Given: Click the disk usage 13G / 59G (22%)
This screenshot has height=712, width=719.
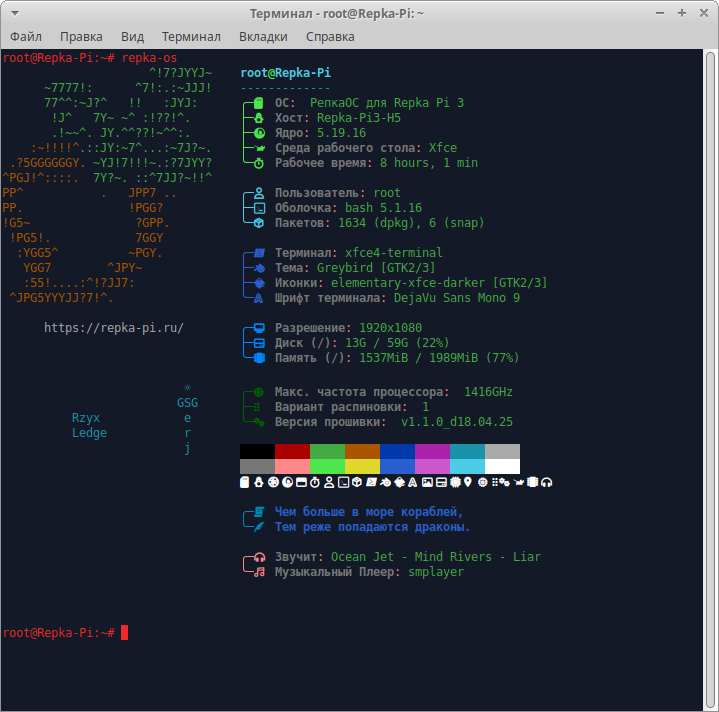Looking at the screenshot, I should pos(397,343).
